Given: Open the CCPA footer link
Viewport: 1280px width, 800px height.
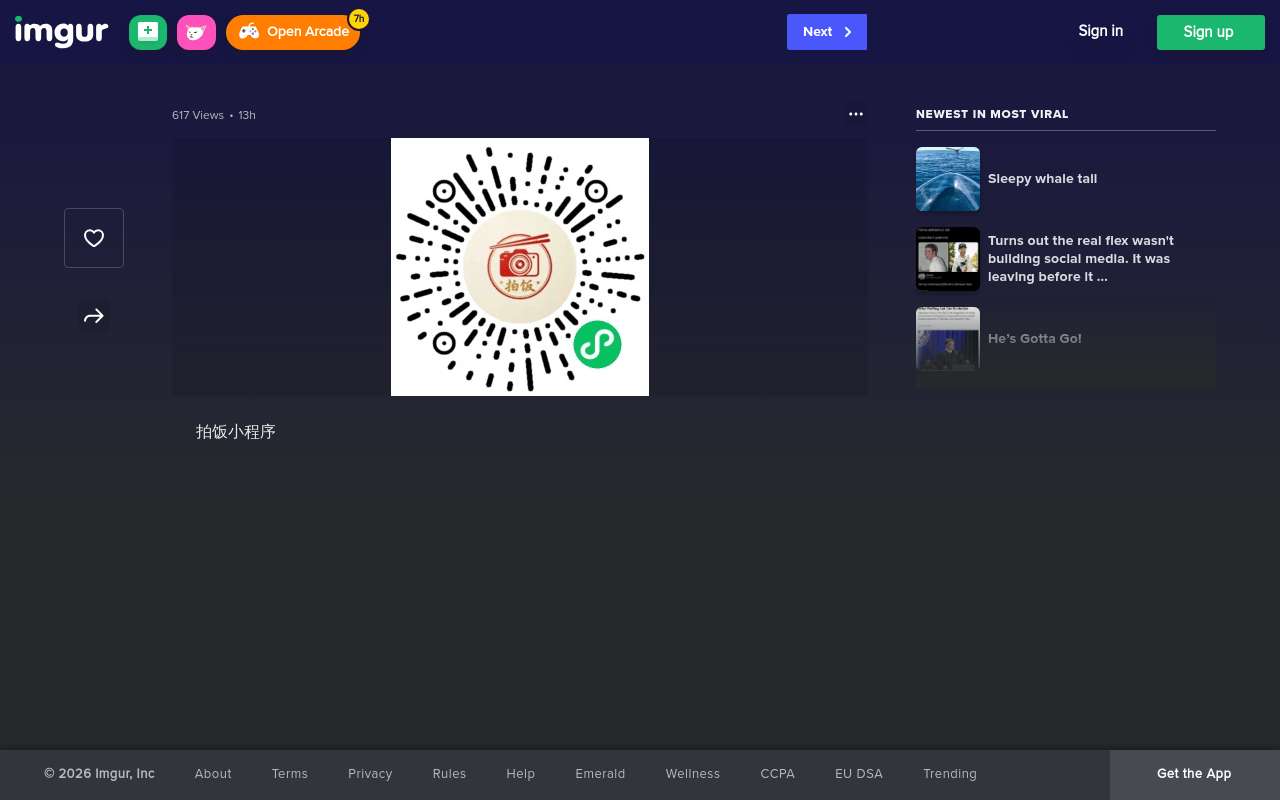Looking at the screenshot, I should (777, 774).
